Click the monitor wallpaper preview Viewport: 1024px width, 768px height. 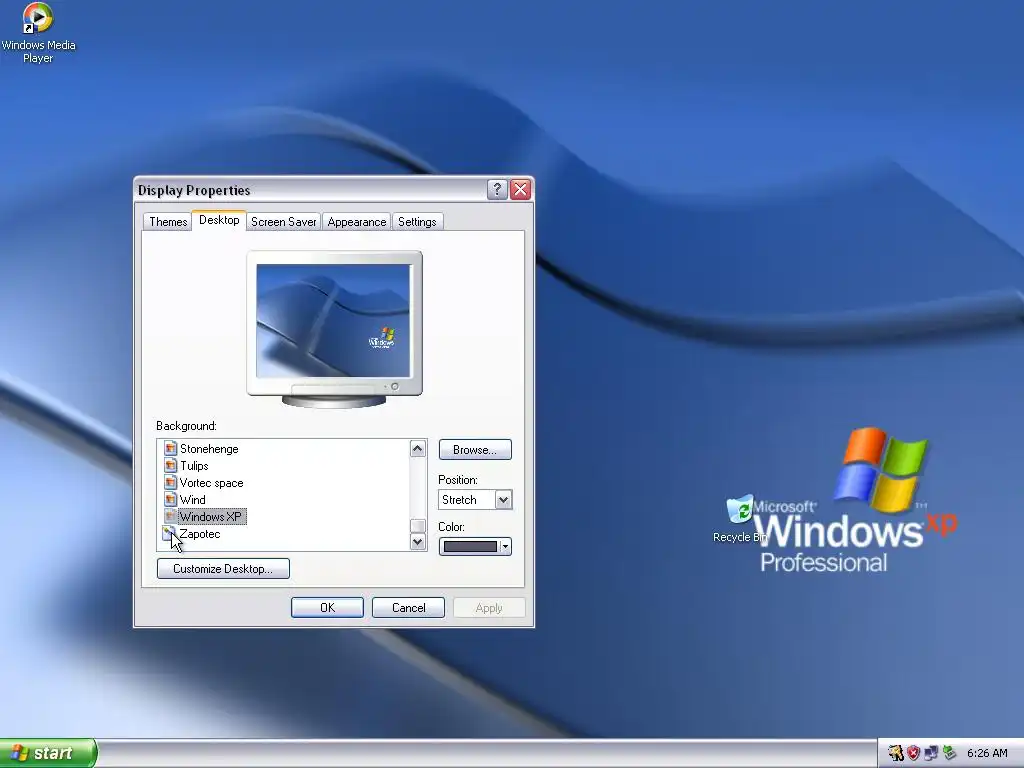click(334, 321)
